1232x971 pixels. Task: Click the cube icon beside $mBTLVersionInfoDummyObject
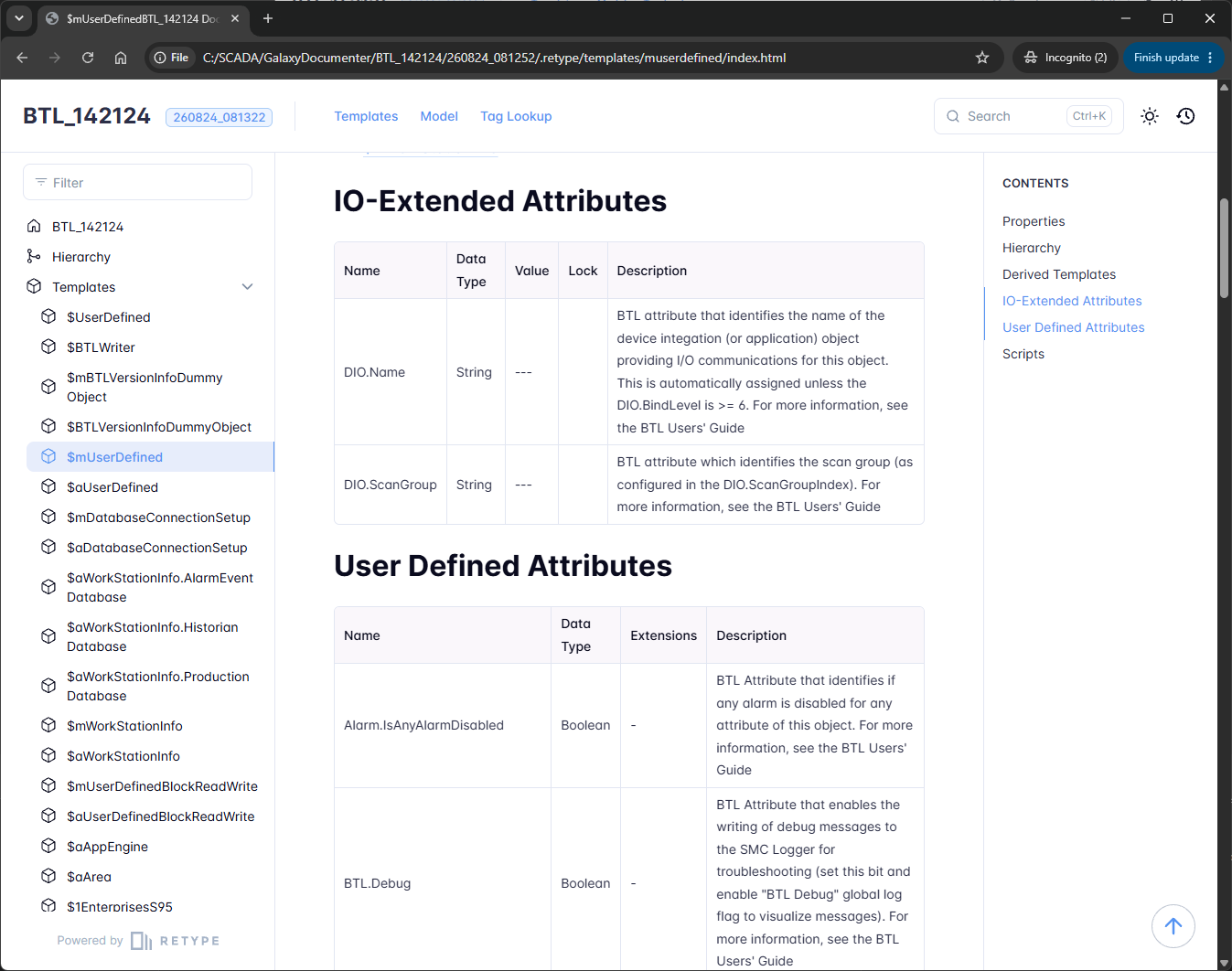pos(48,387)
